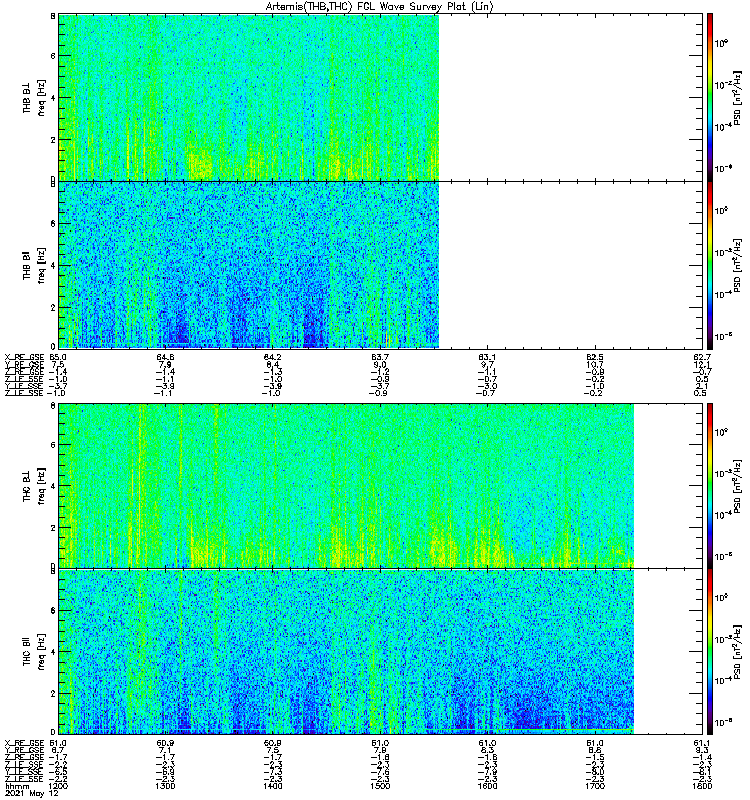Click the THB X_RE_GSE value "64.6"
Viewport: 750px width, 800px height.
pyautogui.click(x=165, y=357)
